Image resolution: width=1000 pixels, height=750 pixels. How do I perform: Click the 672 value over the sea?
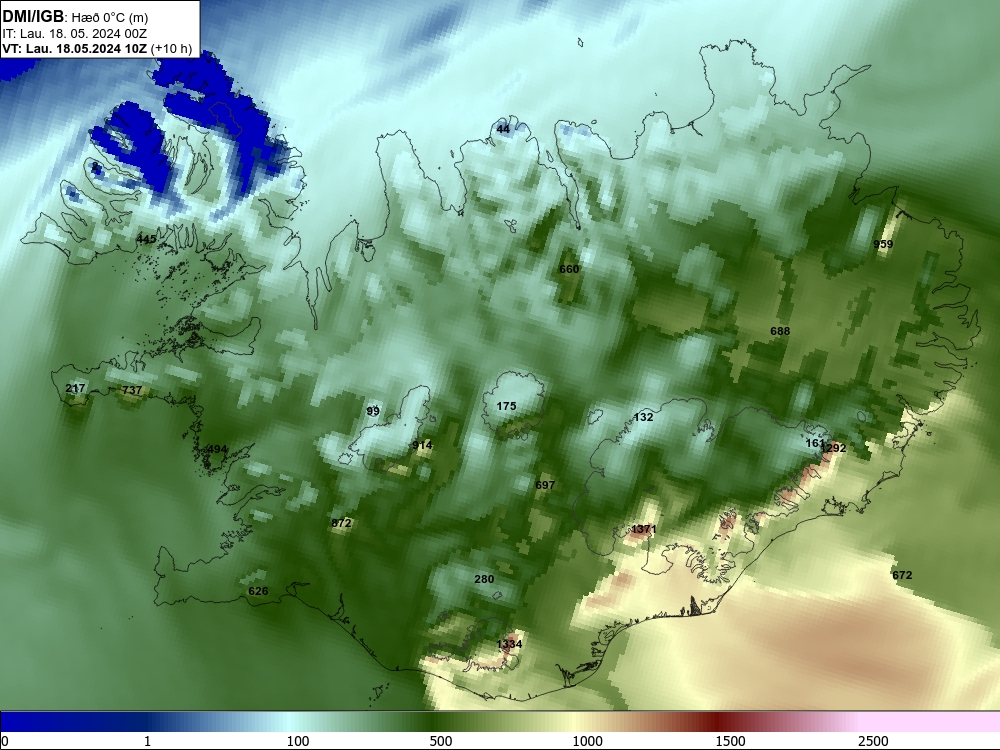click(x=902, y=575)
